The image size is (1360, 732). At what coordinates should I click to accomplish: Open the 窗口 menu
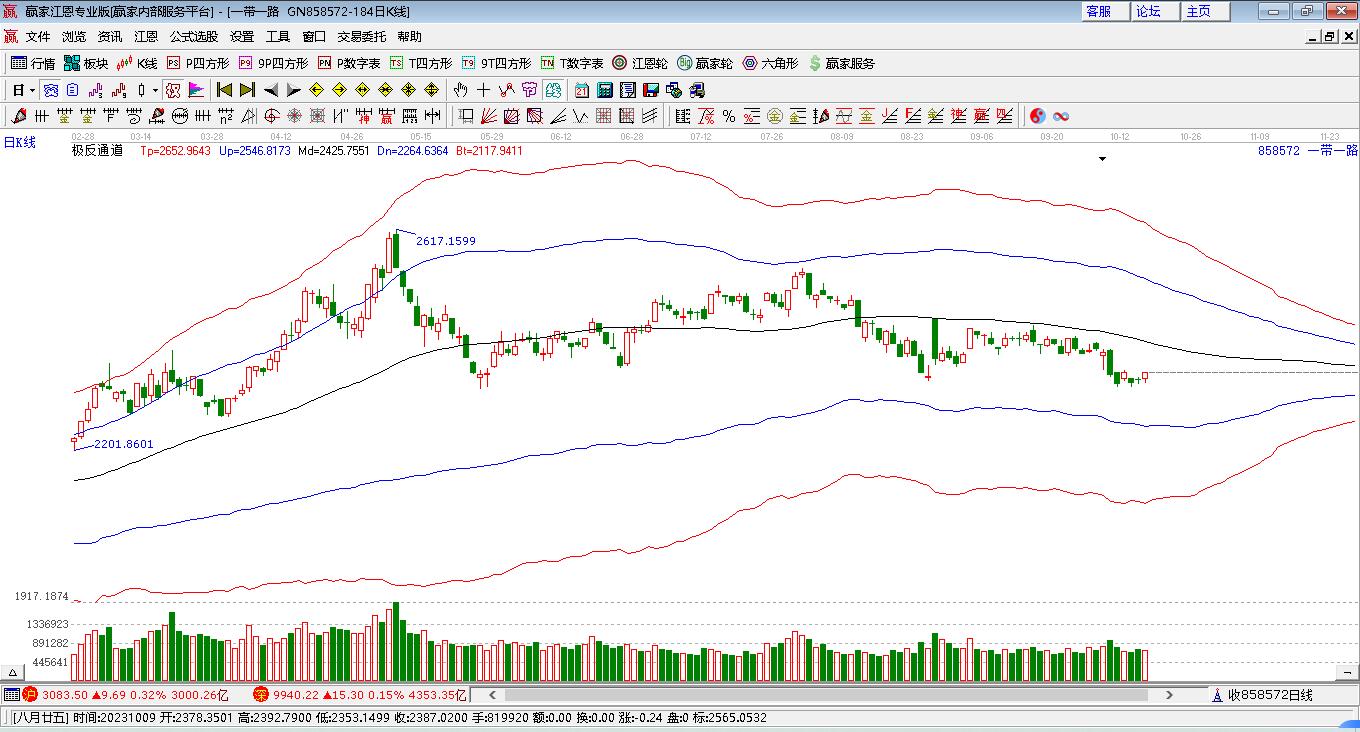point(314,37)
